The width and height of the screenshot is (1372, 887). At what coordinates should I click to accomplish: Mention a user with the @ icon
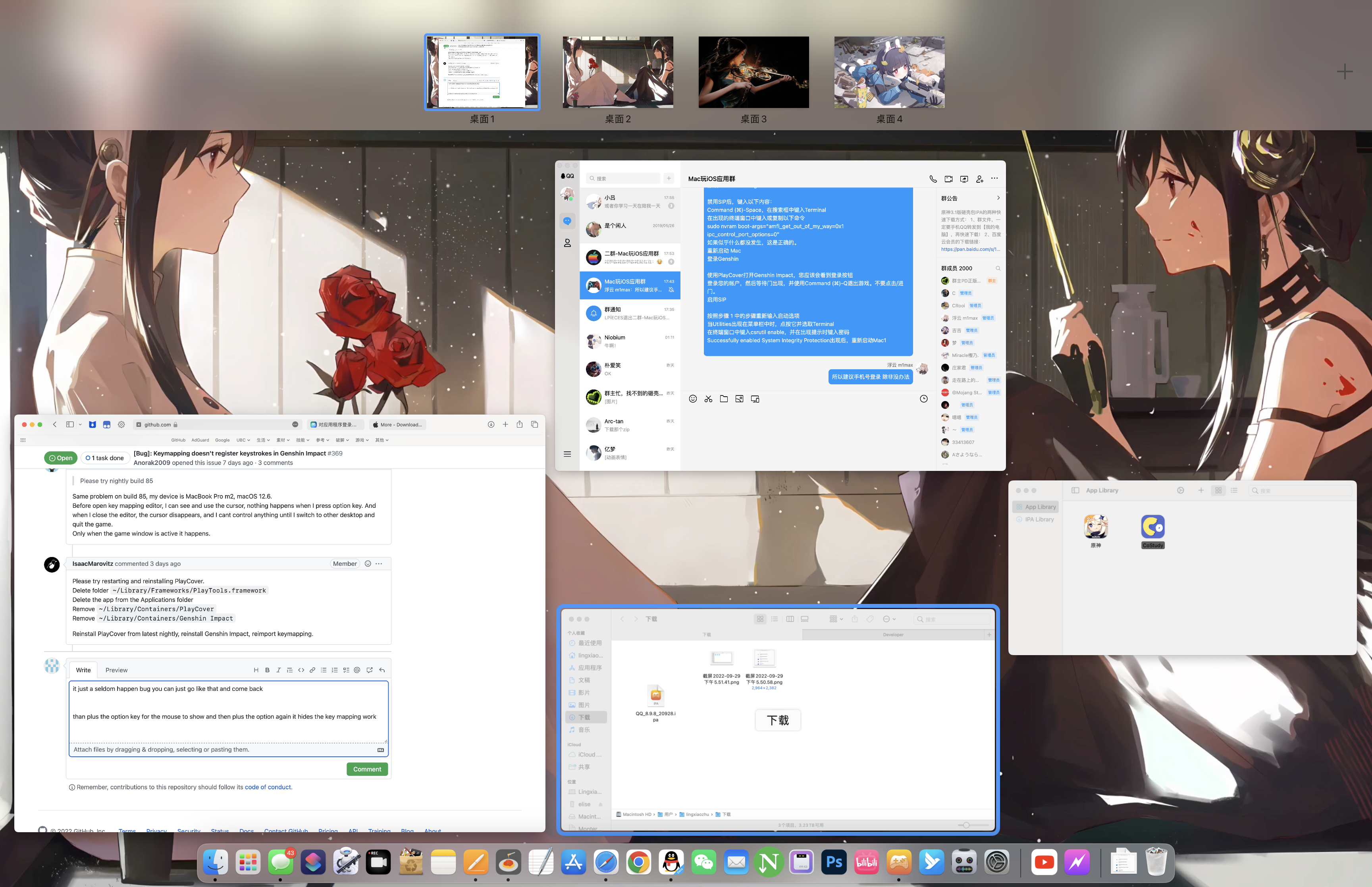357,670
